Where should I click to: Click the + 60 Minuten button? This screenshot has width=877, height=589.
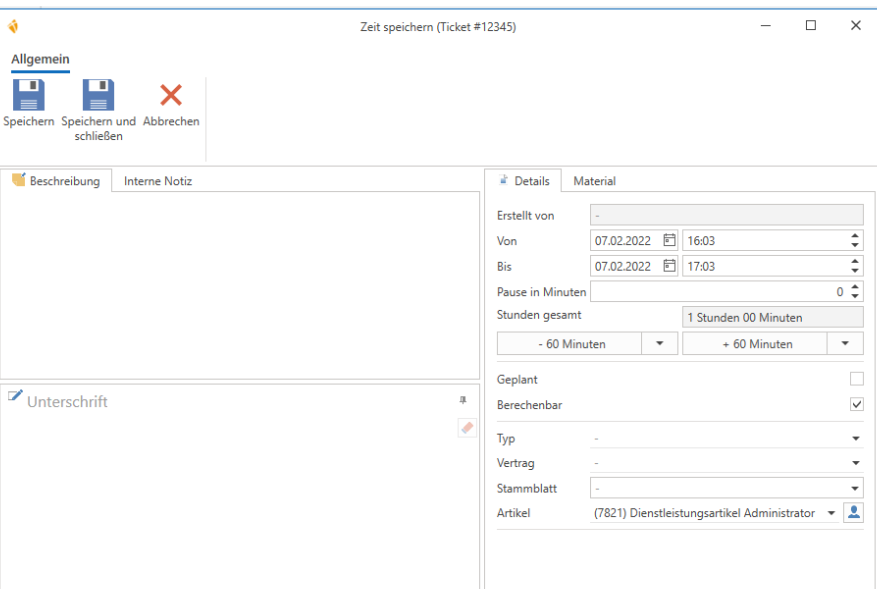coord(754,343)
